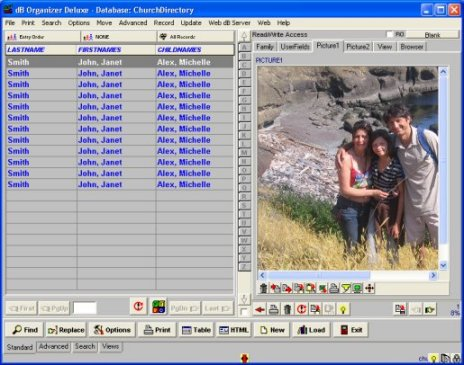The height and width of the screenshot is (365, 464).
Task: Open the File menu
Action: (10, 23)
